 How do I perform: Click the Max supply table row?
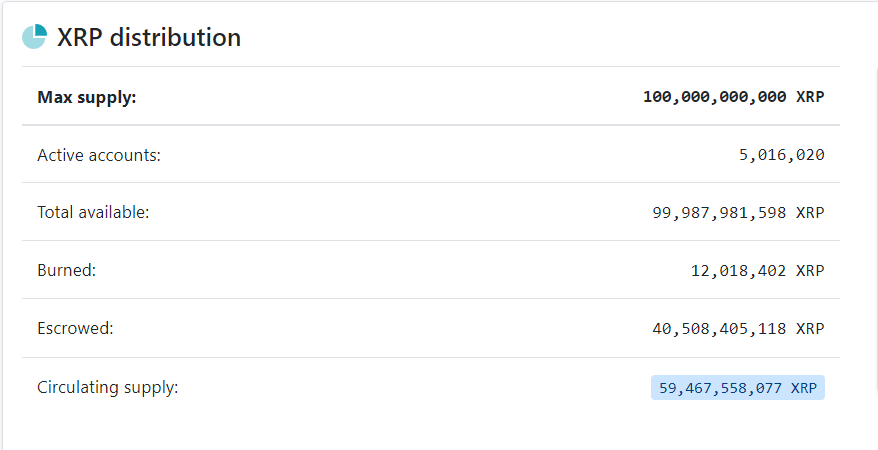click(431, 96)
